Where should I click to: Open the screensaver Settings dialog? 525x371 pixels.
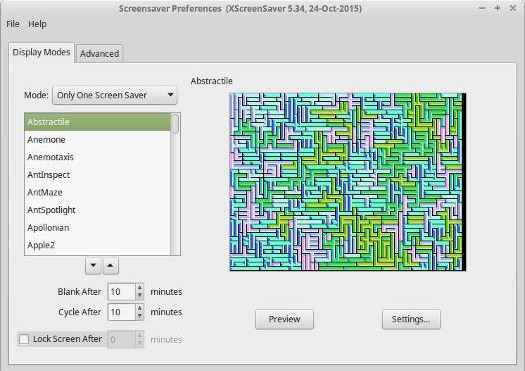tap(411, 319)
